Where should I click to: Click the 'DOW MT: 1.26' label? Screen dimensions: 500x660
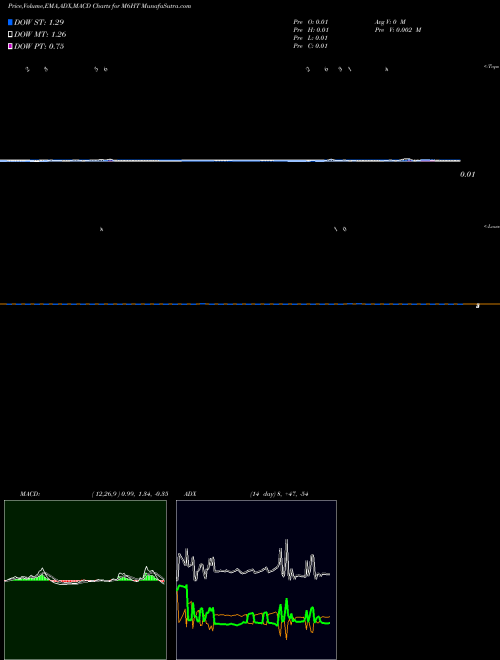point(40,35)
